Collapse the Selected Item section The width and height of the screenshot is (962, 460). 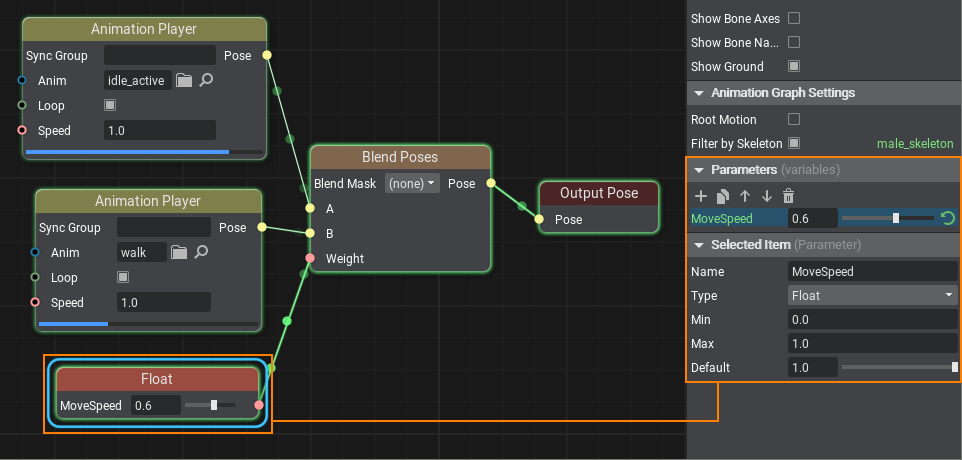pos(699,245)
